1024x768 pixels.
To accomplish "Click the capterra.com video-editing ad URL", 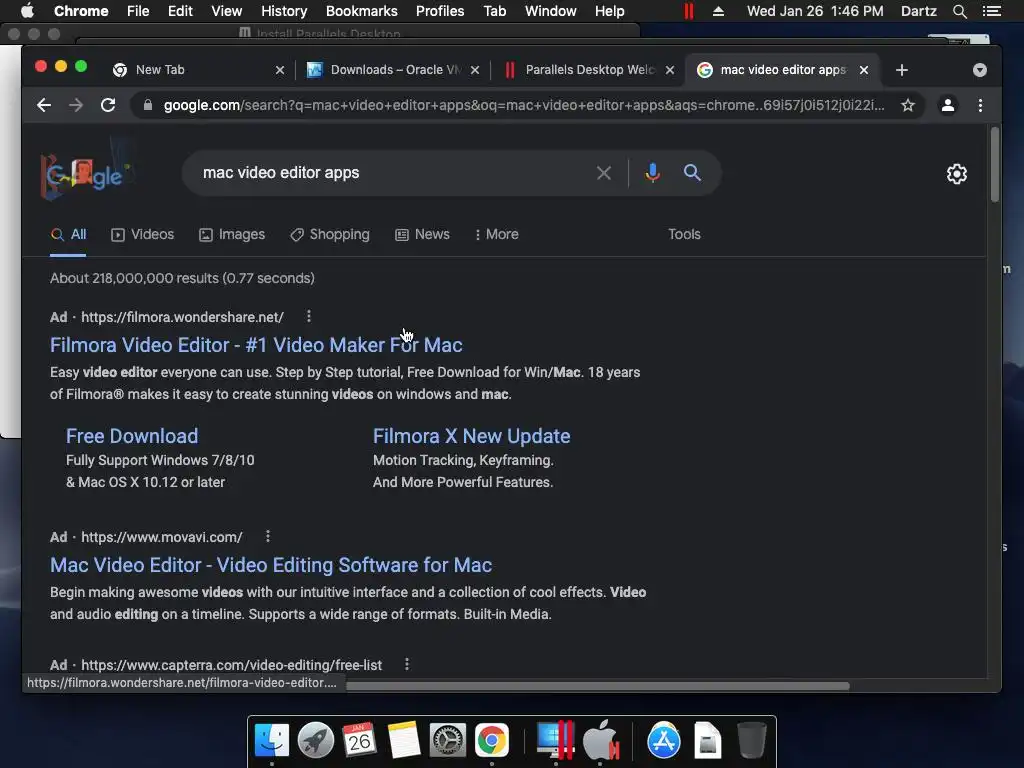I will [x=231, y=665].
